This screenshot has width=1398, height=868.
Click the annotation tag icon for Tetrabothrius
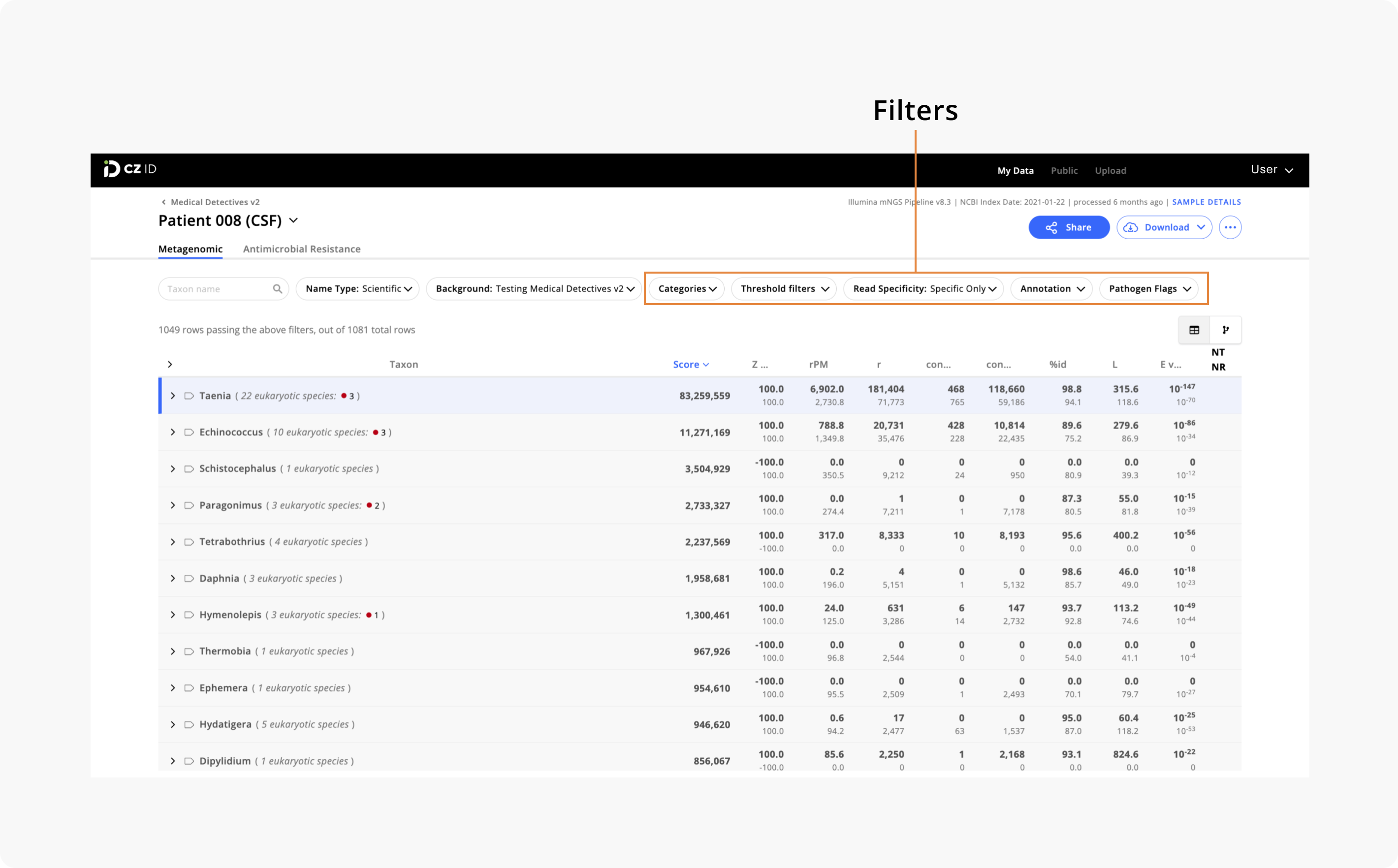pyautogui.click(x=189, y=542)
